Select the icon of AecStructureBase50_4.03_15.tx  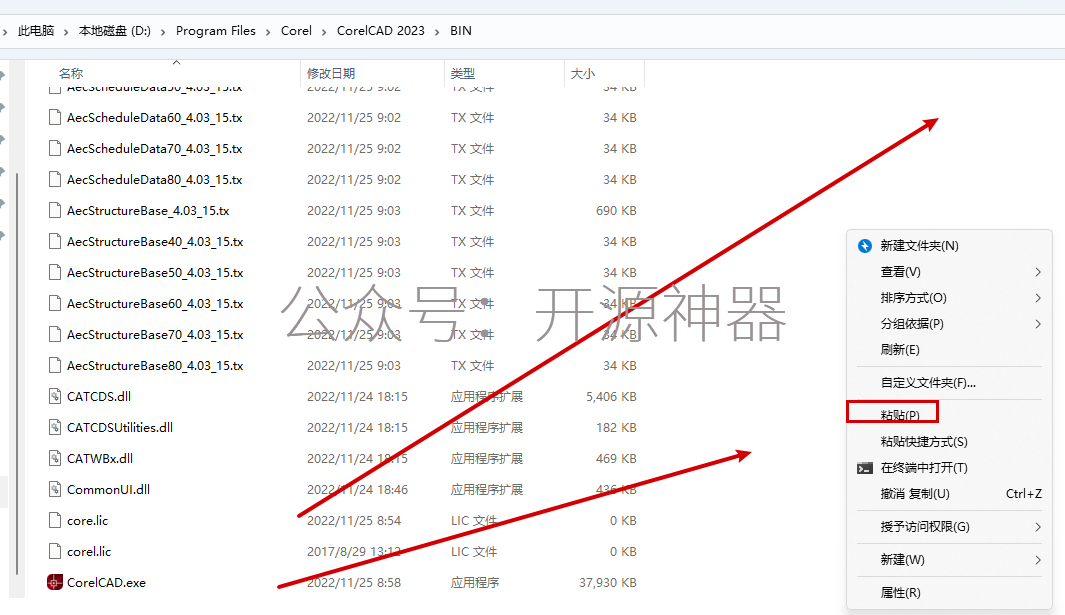coord(54,273)
